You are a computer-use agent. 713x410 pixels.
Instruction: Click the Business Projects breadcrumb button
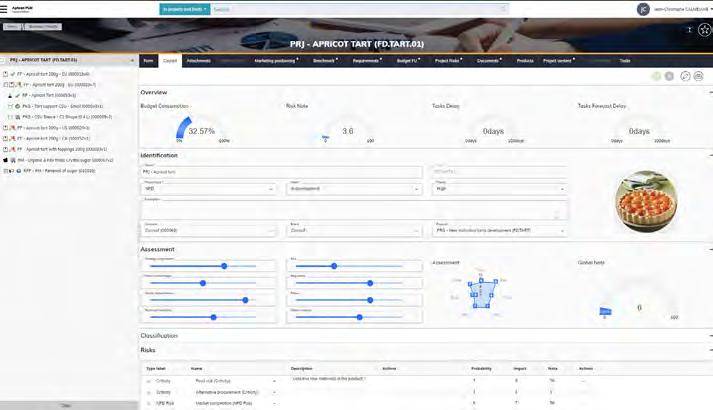[x=43, y=27]
